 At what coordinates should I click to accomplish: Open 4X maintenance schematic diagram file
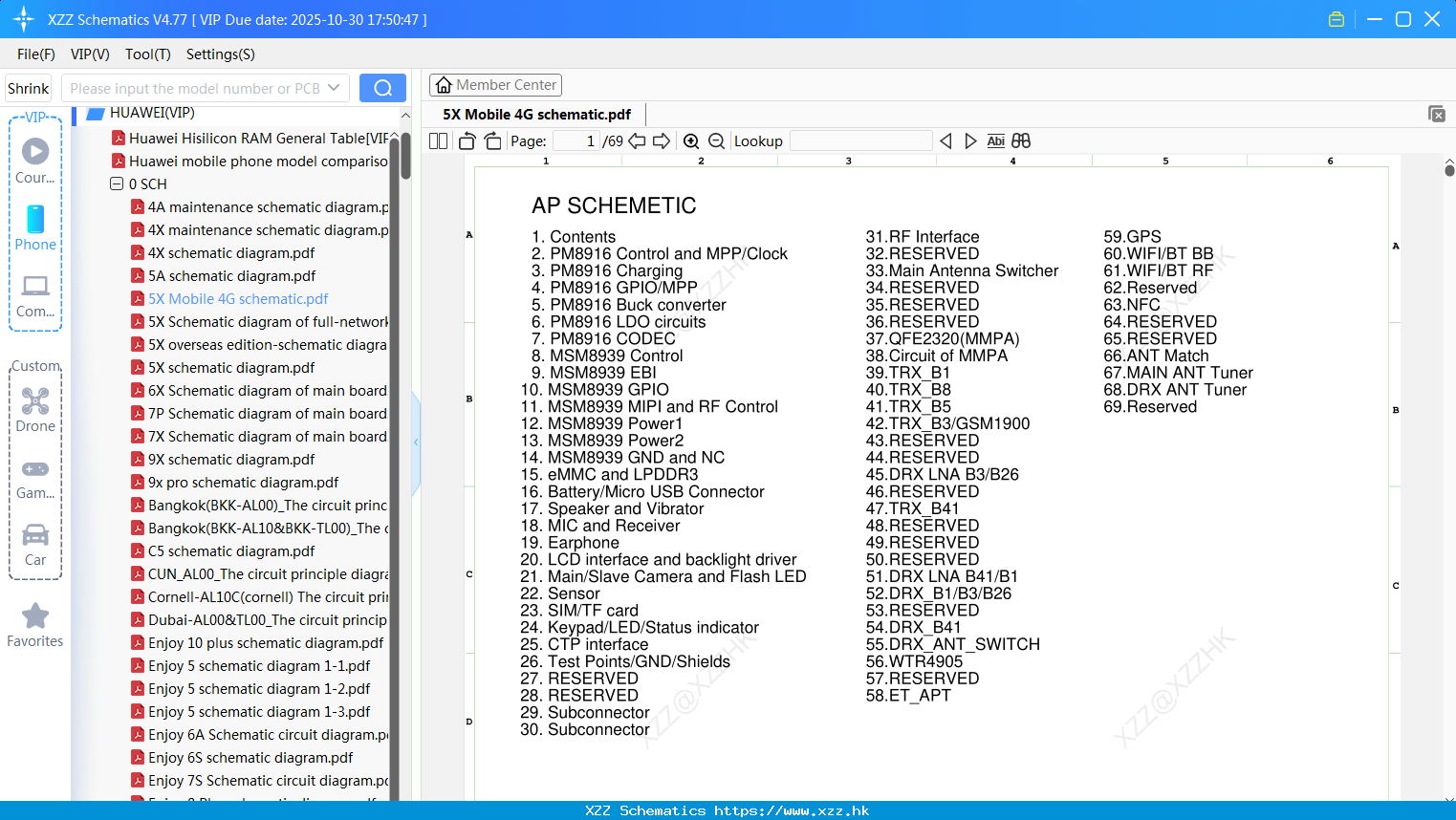pos(268,230)
